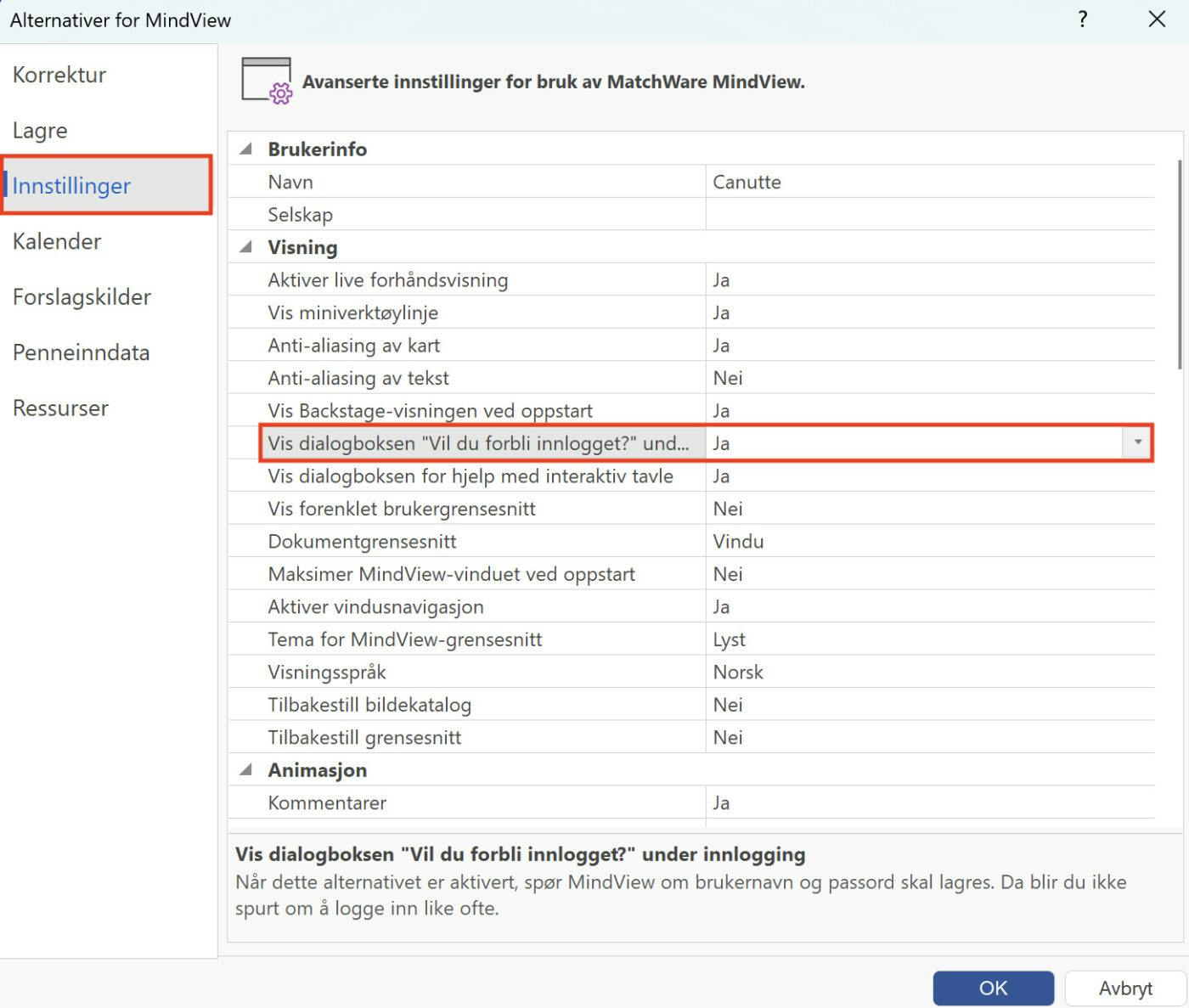This screenshot has width=1189, height=1008.
Task: Click the Tilbakestill grensesnitt label
Action: coord(364,737)
